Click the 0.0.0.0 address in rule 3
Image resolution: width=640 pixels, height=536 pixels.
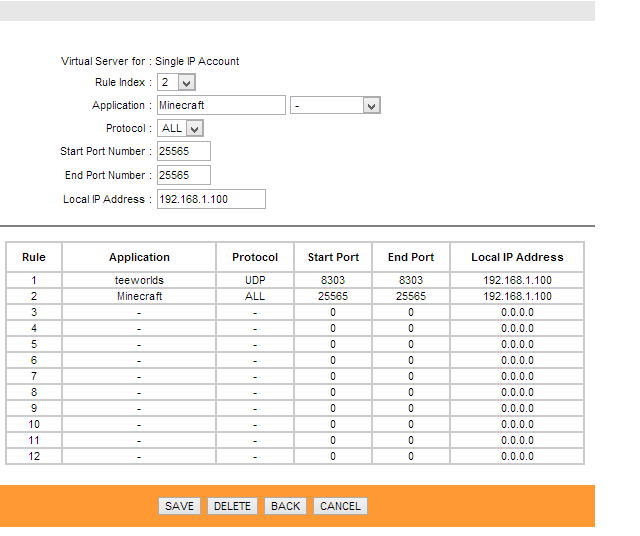tap(517, 312)
